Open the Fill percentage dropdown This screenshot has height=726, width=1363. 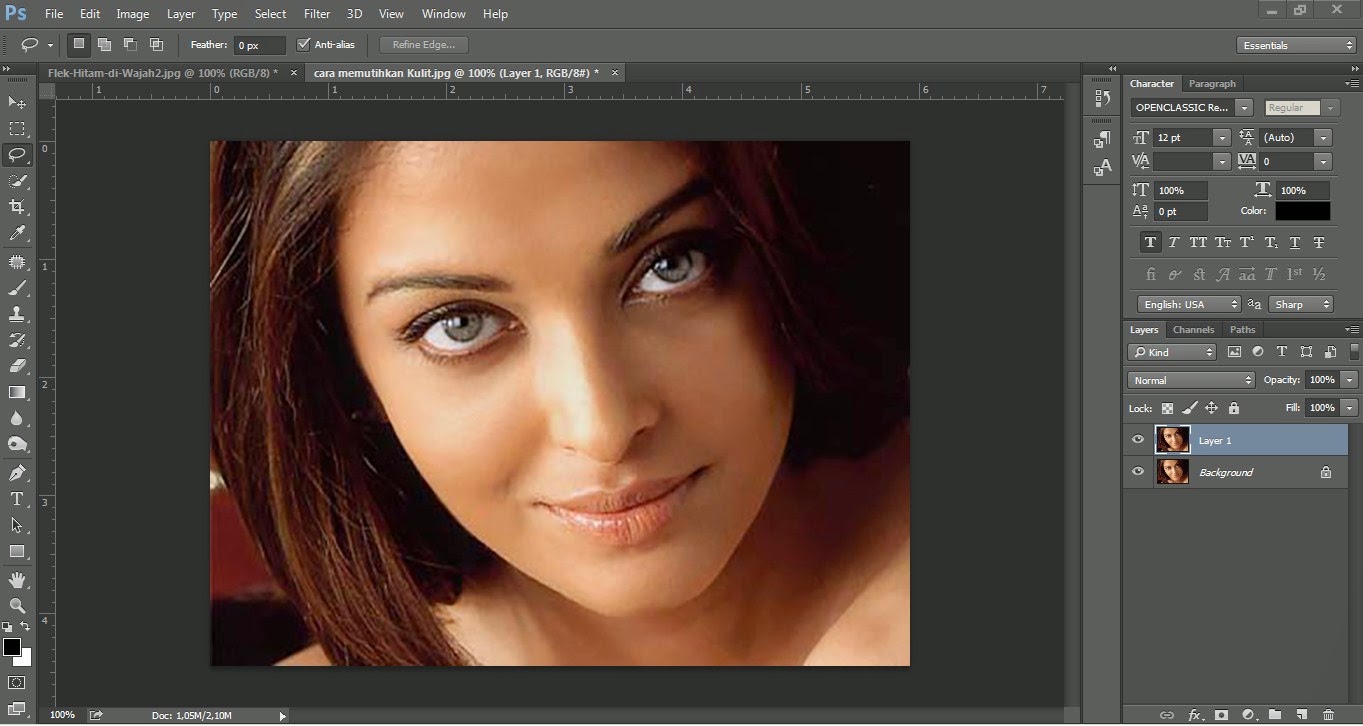click(1350, 408)
